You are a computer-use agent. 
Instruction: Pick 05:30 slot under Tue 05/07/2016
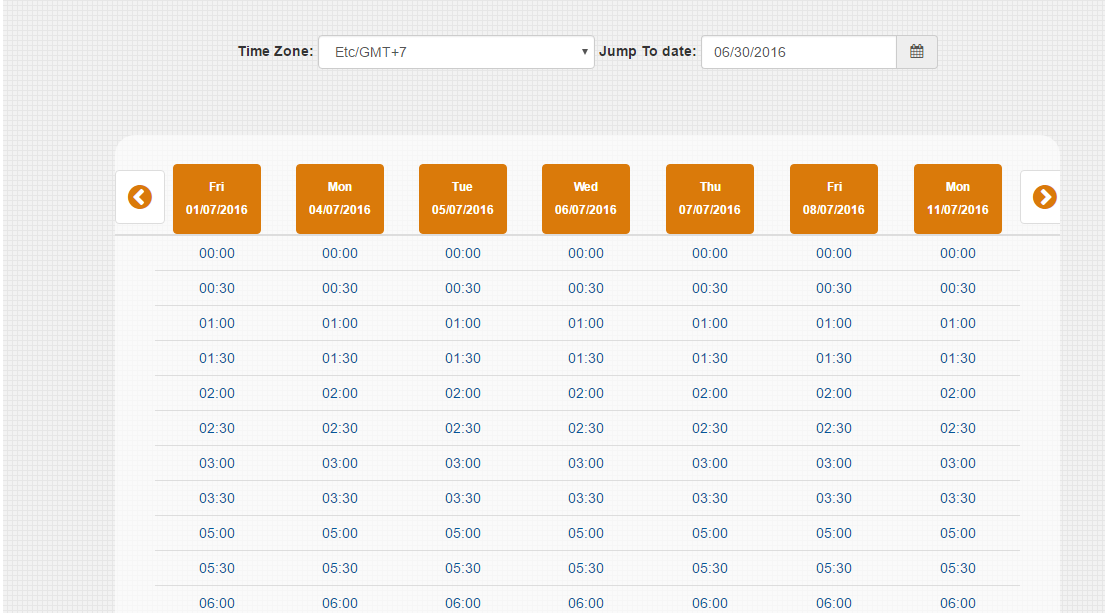coord(462,568)
